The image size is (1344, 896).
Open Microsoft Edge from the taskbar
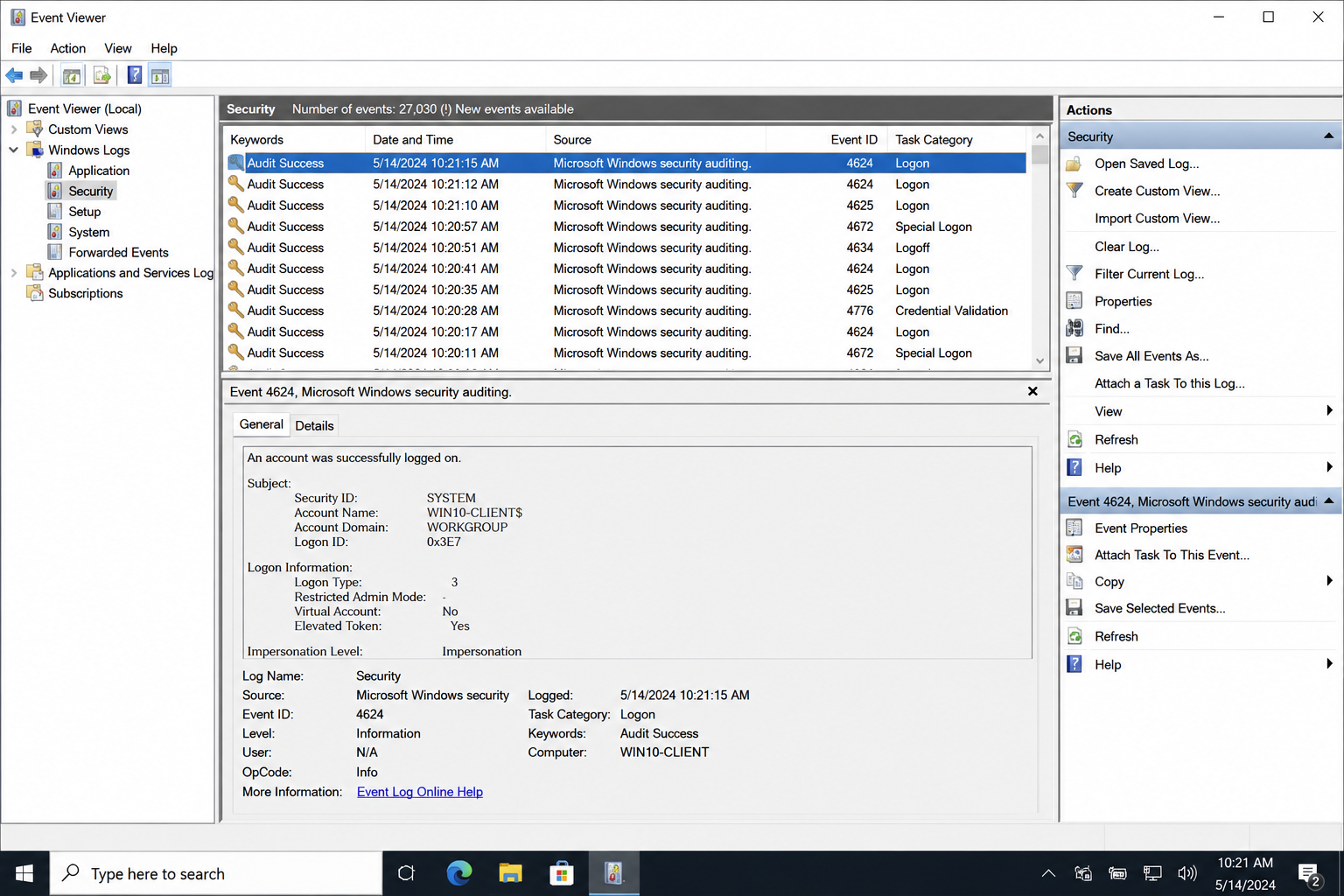tap(459, 873)
